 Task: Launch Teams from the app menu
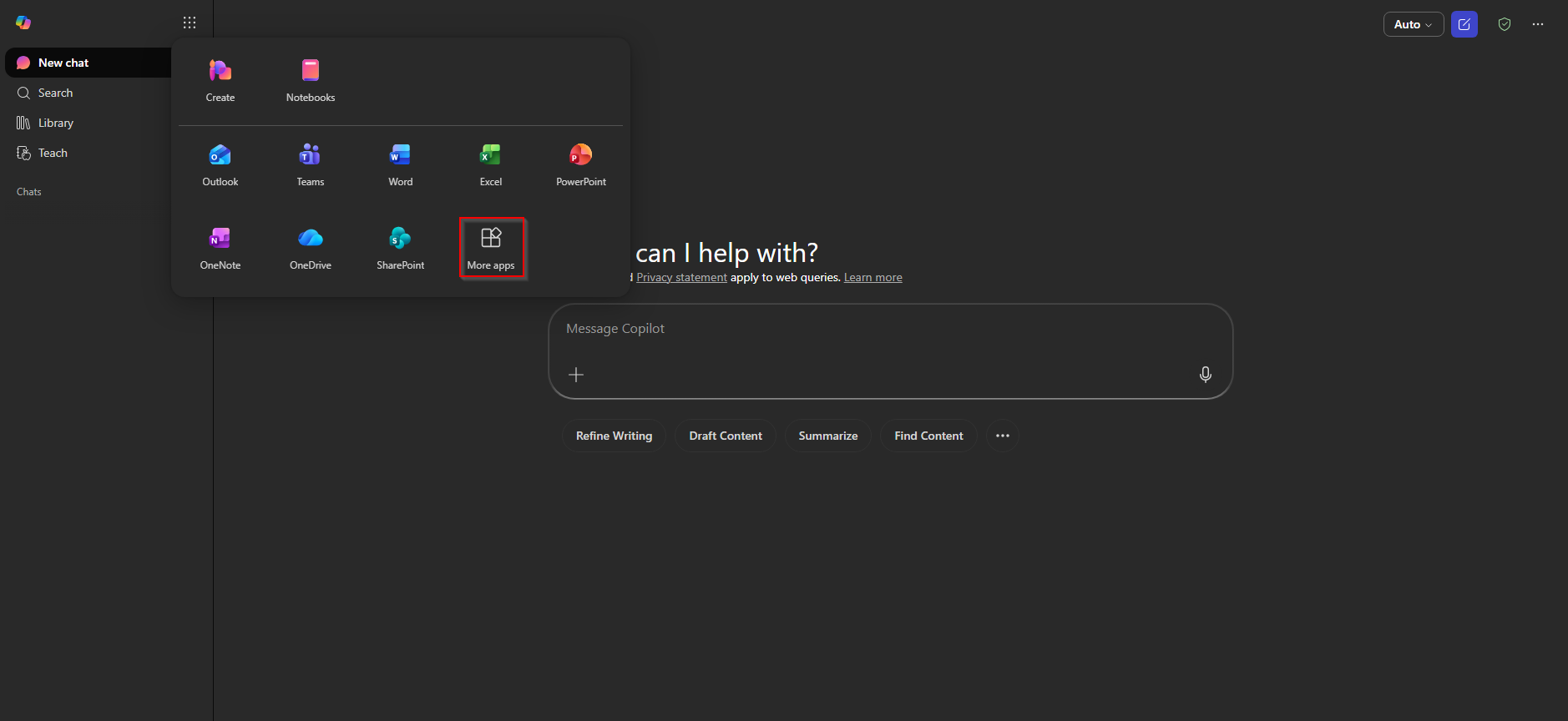(x=311, y=165)
